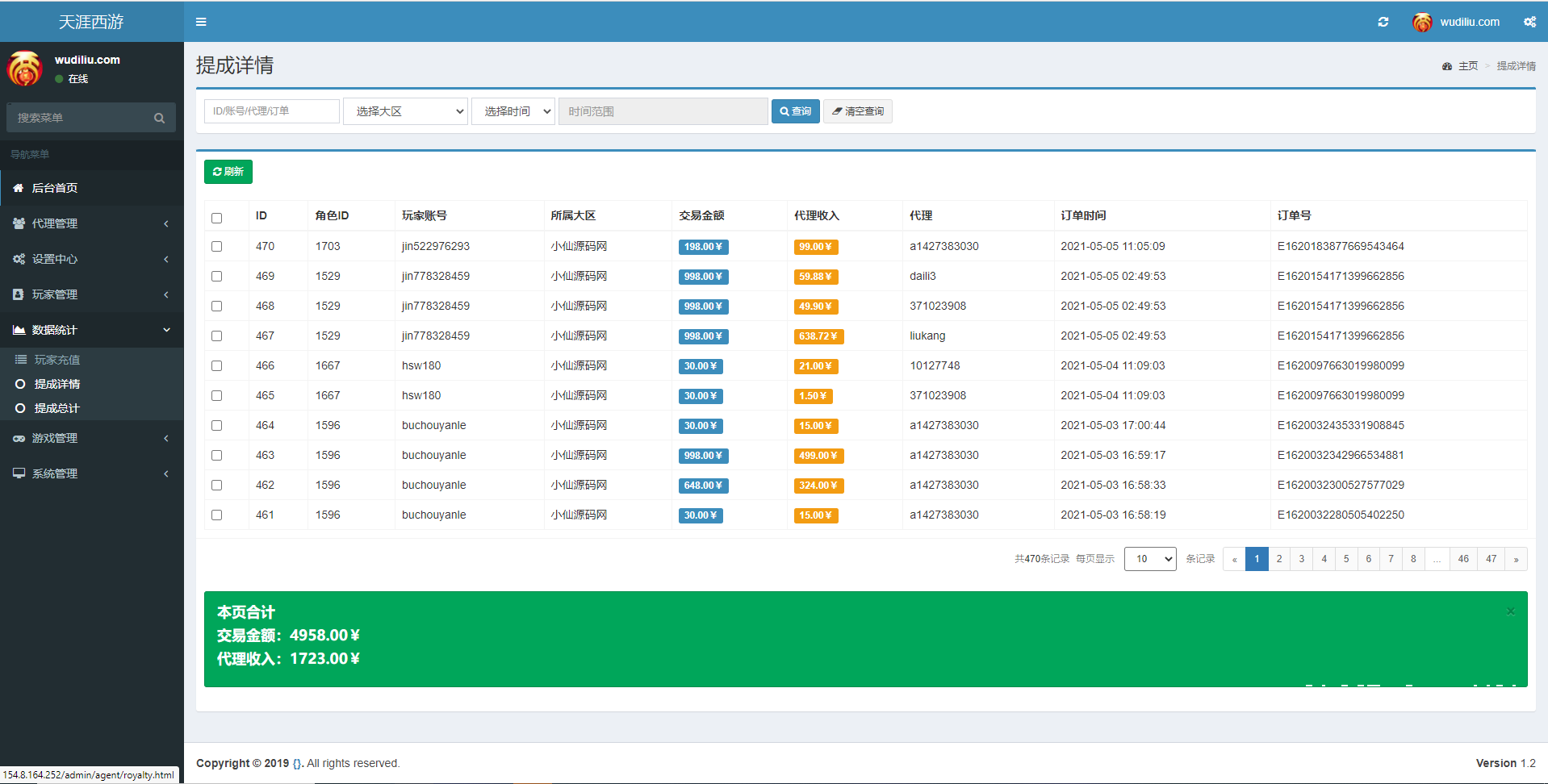Image resolution: width=1548 pixels, height=784 pixels.
Task: Click the users icon beside 代理管理
Action: [x=19, y=223]
